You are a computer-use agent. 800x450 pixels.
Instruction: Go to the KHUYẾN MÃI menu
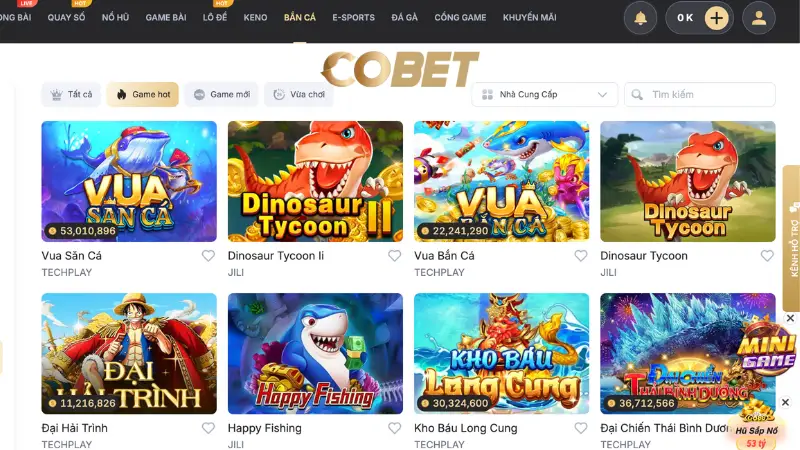click(x=530, y=17)
